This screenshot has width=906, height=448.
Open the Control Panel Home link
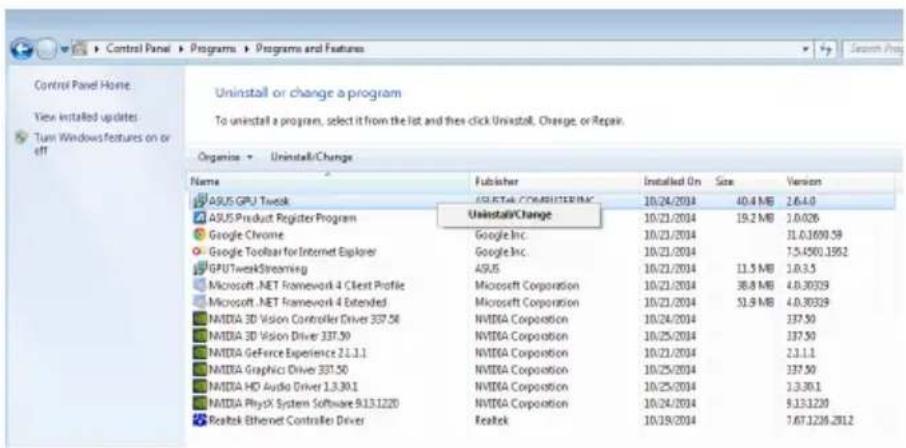82,86
